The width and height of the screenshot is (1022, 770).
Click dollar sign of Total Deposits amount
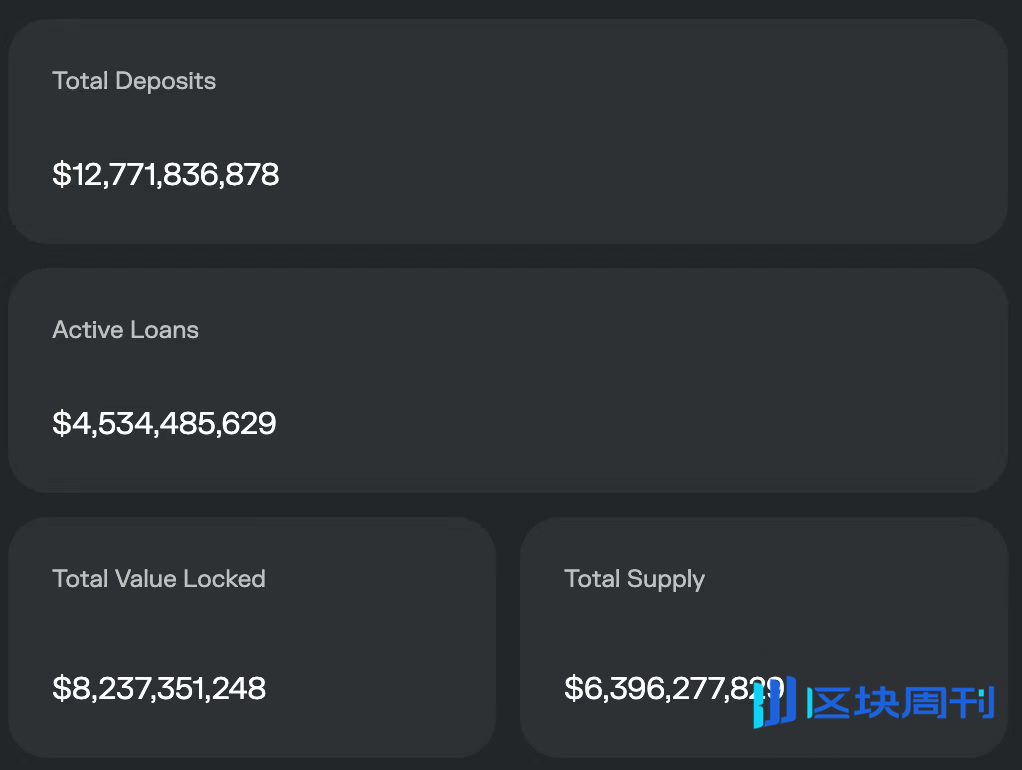click(60, 175)
